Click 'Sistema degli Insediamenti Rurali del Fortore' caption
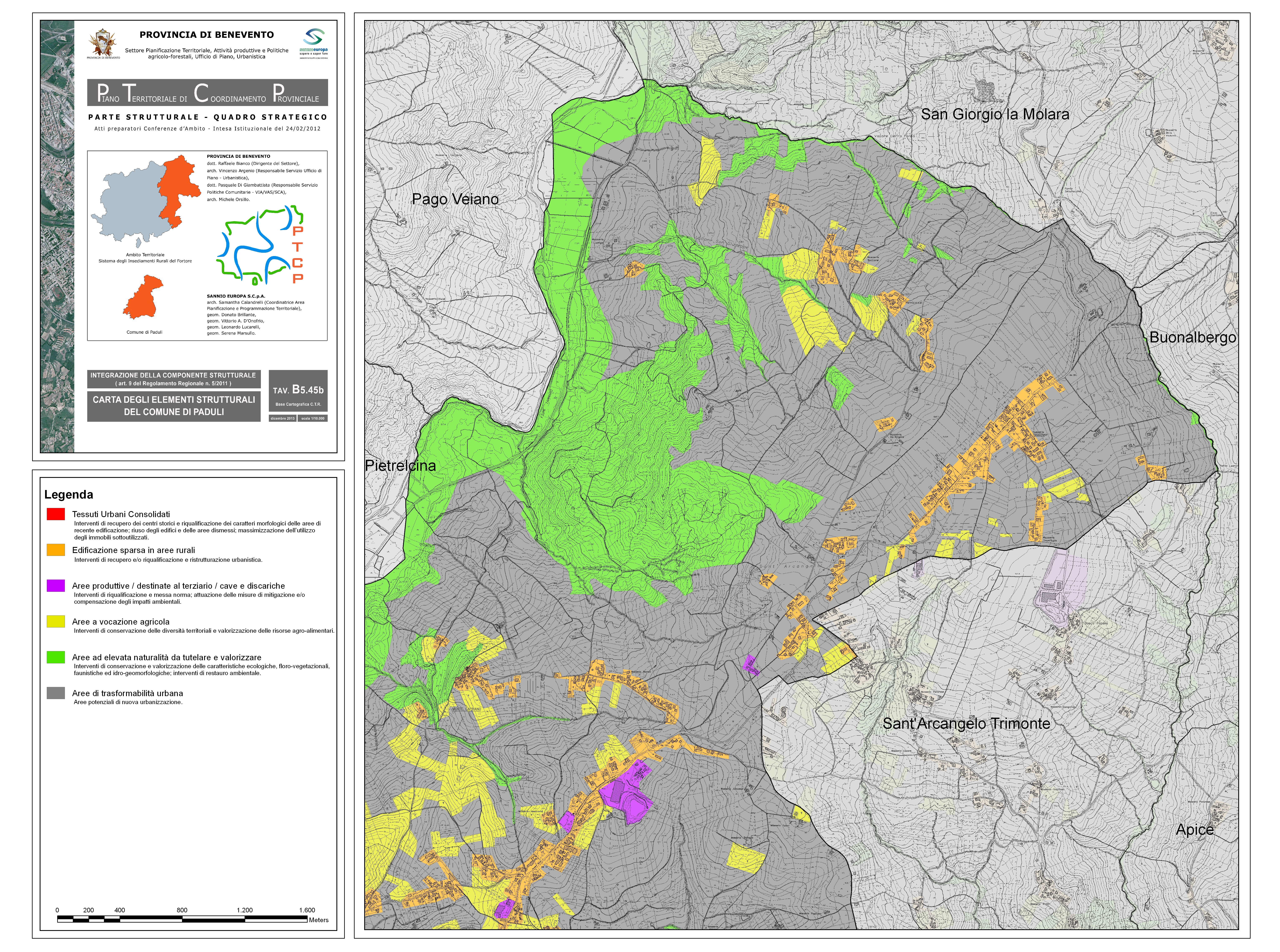The height and width of the screenshot is (952, 1280). coord(145,261)
